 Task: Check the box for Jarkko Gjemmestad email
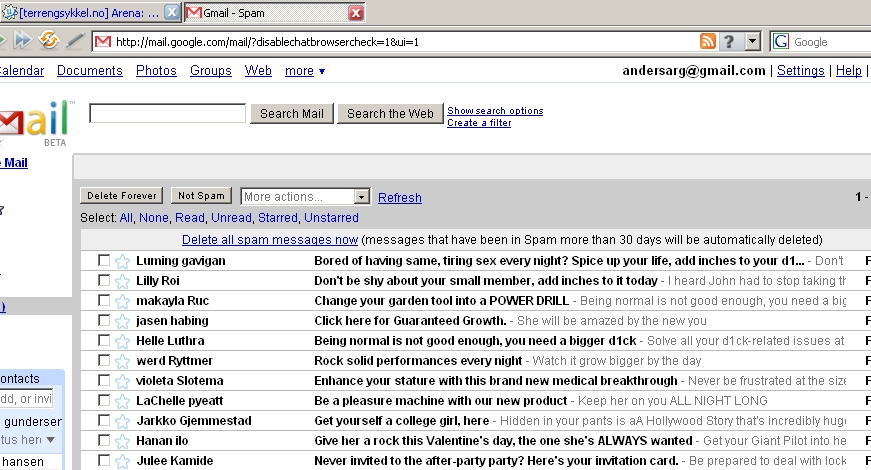coord(103,420)
